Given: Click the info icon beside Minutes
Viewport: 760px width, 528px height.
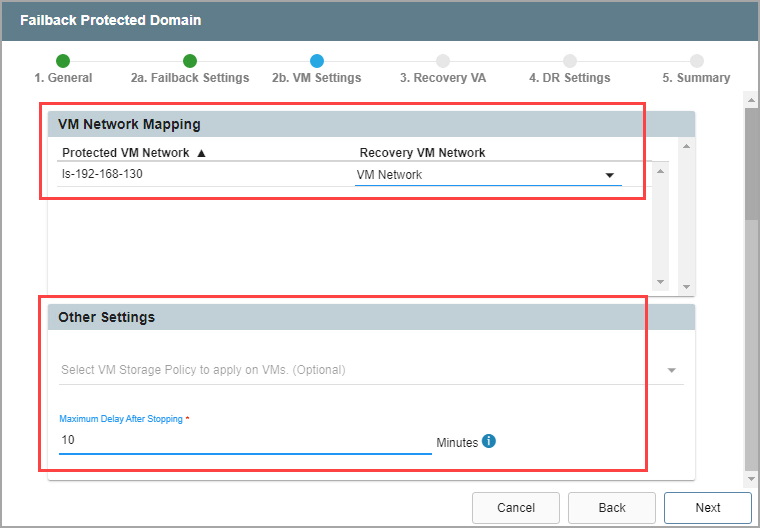Looking at the screenshot, I should [489, 441].
